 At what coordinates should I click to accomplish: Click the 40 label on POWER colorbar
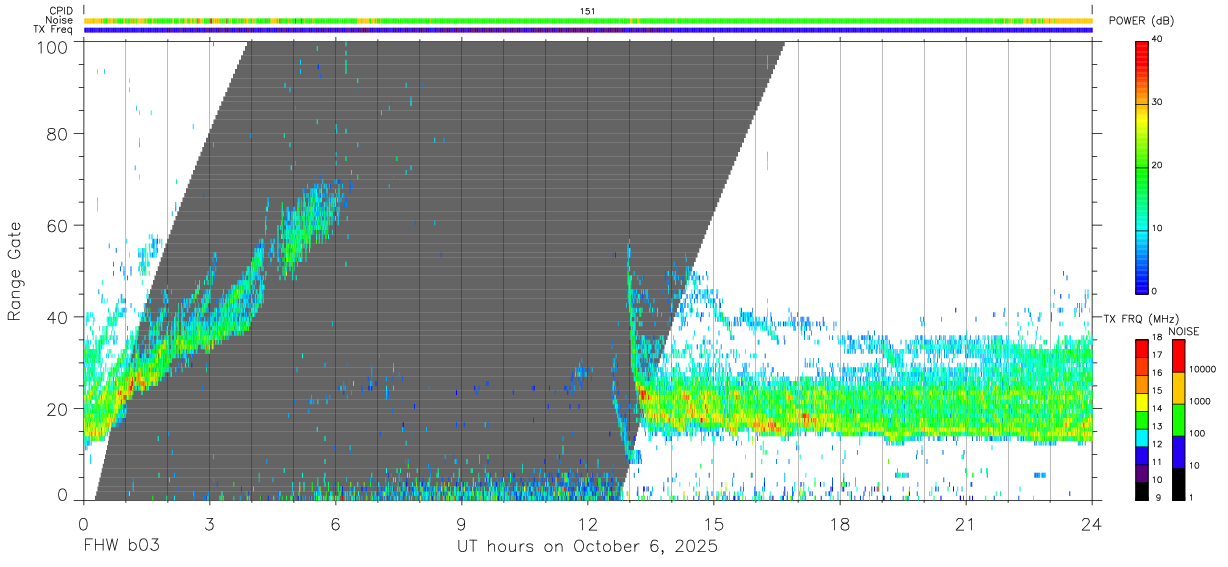1156,39
